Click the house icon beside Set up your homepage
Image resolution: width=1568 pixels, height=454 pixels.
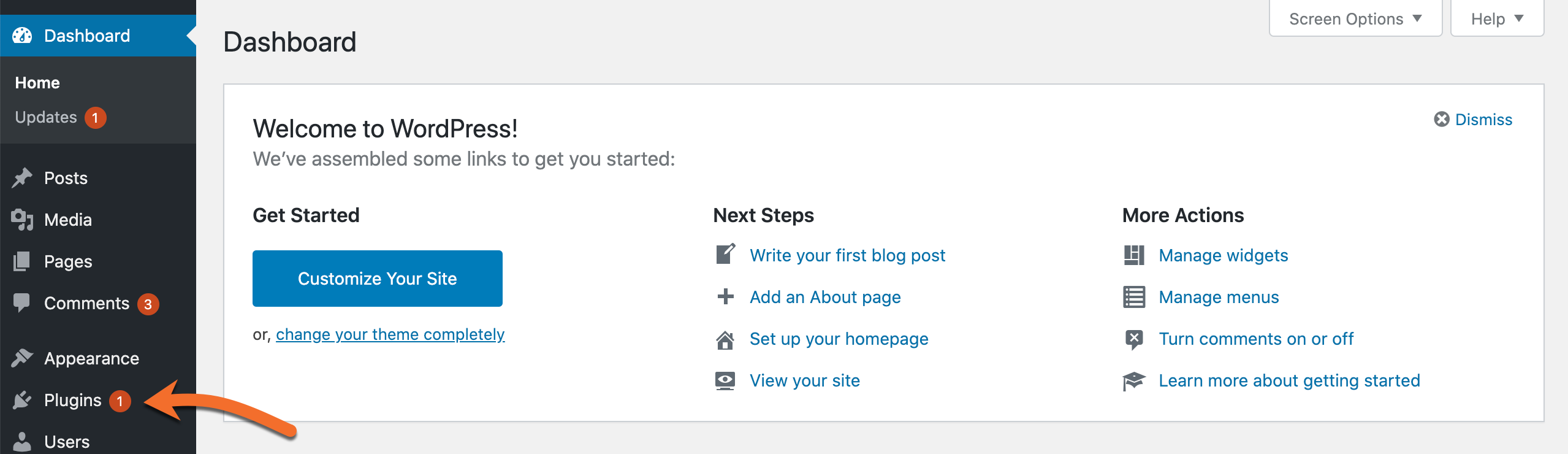point(725,339)
